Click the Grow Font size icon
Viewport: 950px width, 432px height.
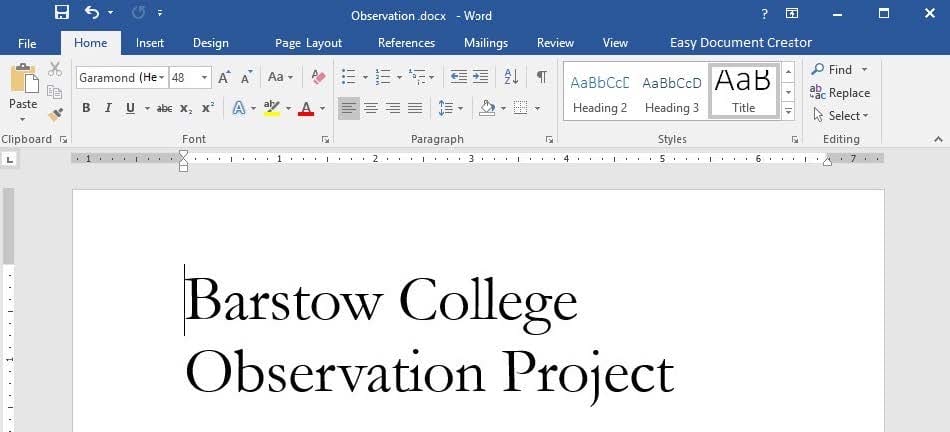(224, 77)
